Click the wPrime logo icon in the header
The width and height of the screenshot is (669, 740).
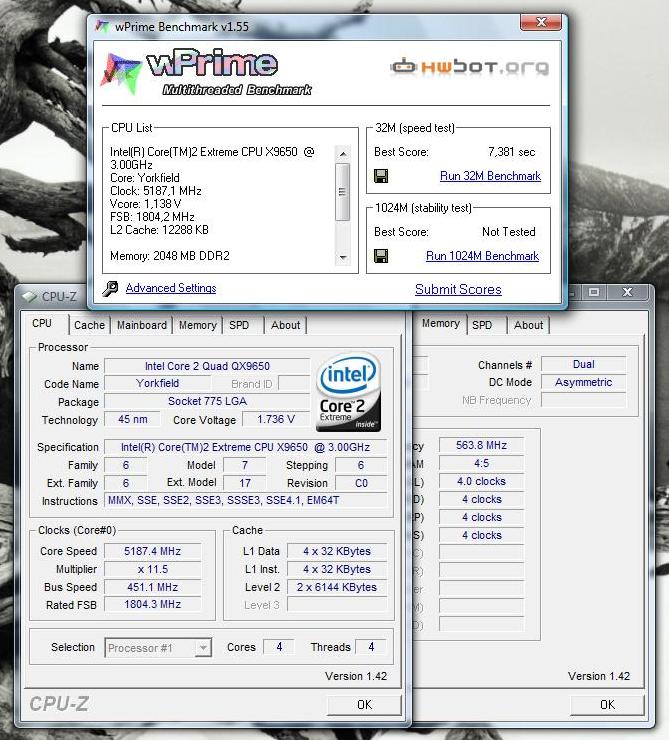point(121,74)
